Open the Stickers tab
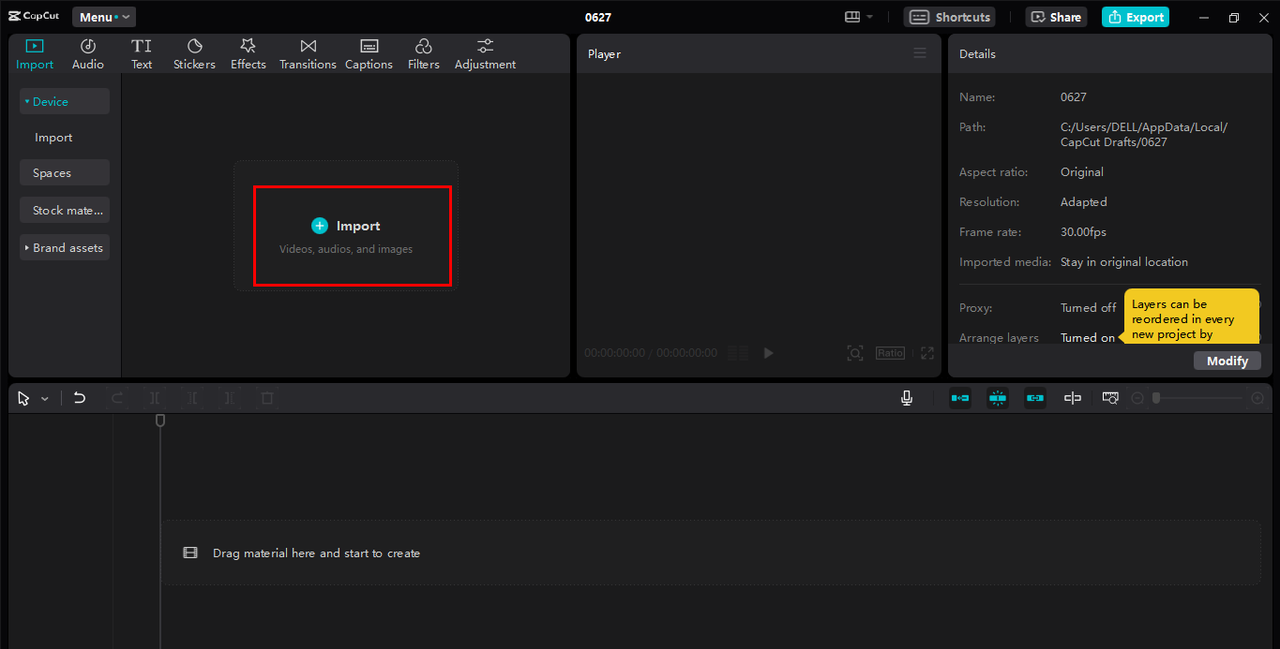This screenshot has height=649, width=1280. coord(194,54)
